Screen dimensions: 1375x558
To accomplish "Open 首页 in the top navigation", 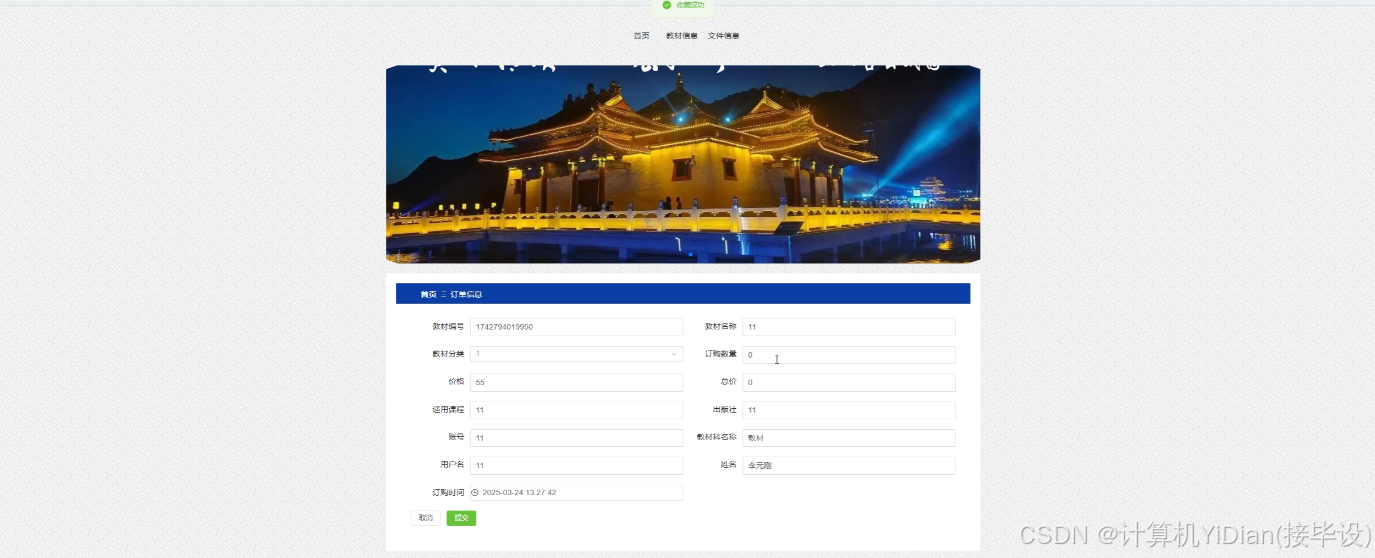I will (641, 36).
